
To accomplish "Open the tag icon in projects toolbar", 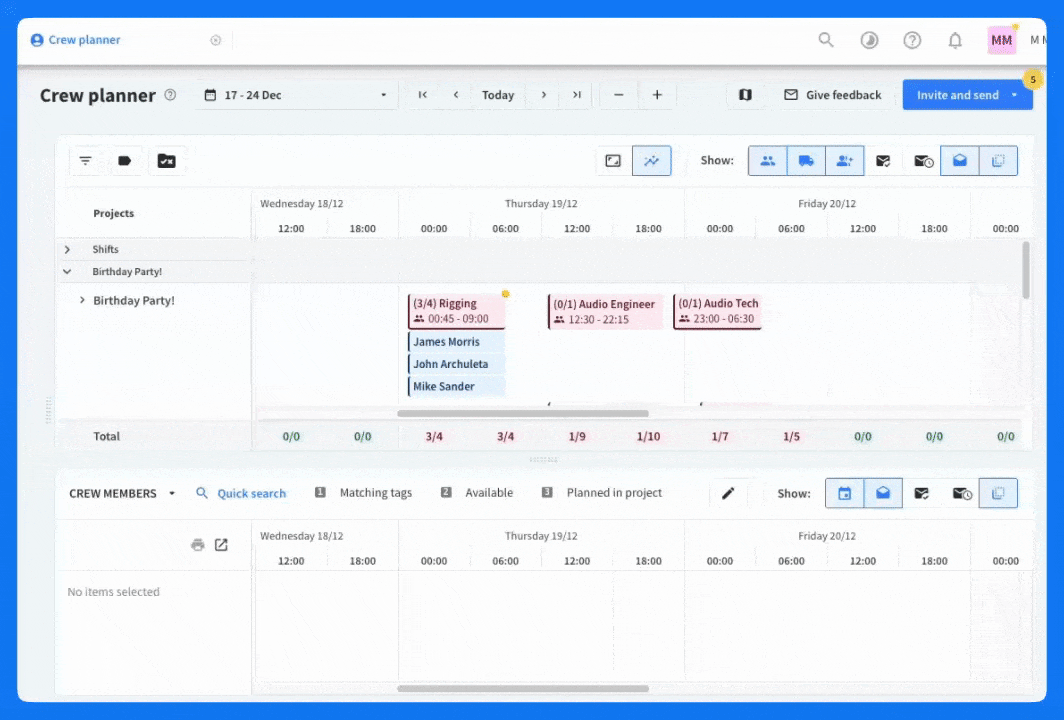I will click(124, 161).
